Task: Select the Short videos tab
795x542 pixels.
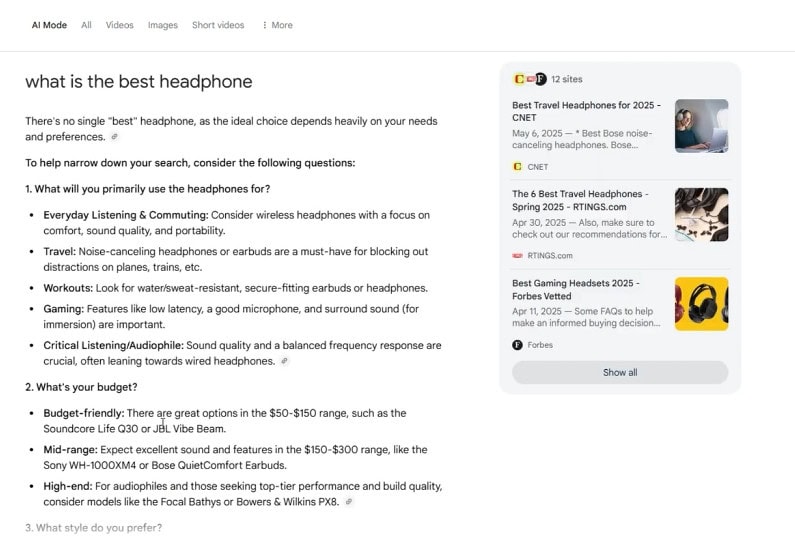Action: 218,26
